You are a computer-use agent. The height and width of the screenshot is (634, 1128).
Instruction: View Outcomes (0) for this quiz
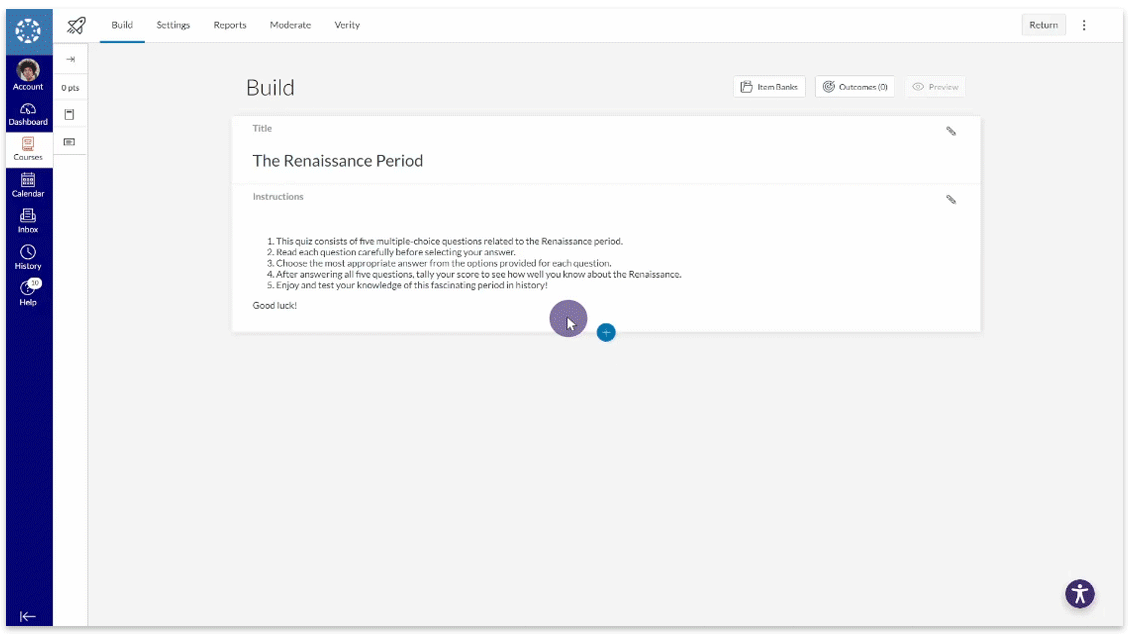[x=854, y=86]
